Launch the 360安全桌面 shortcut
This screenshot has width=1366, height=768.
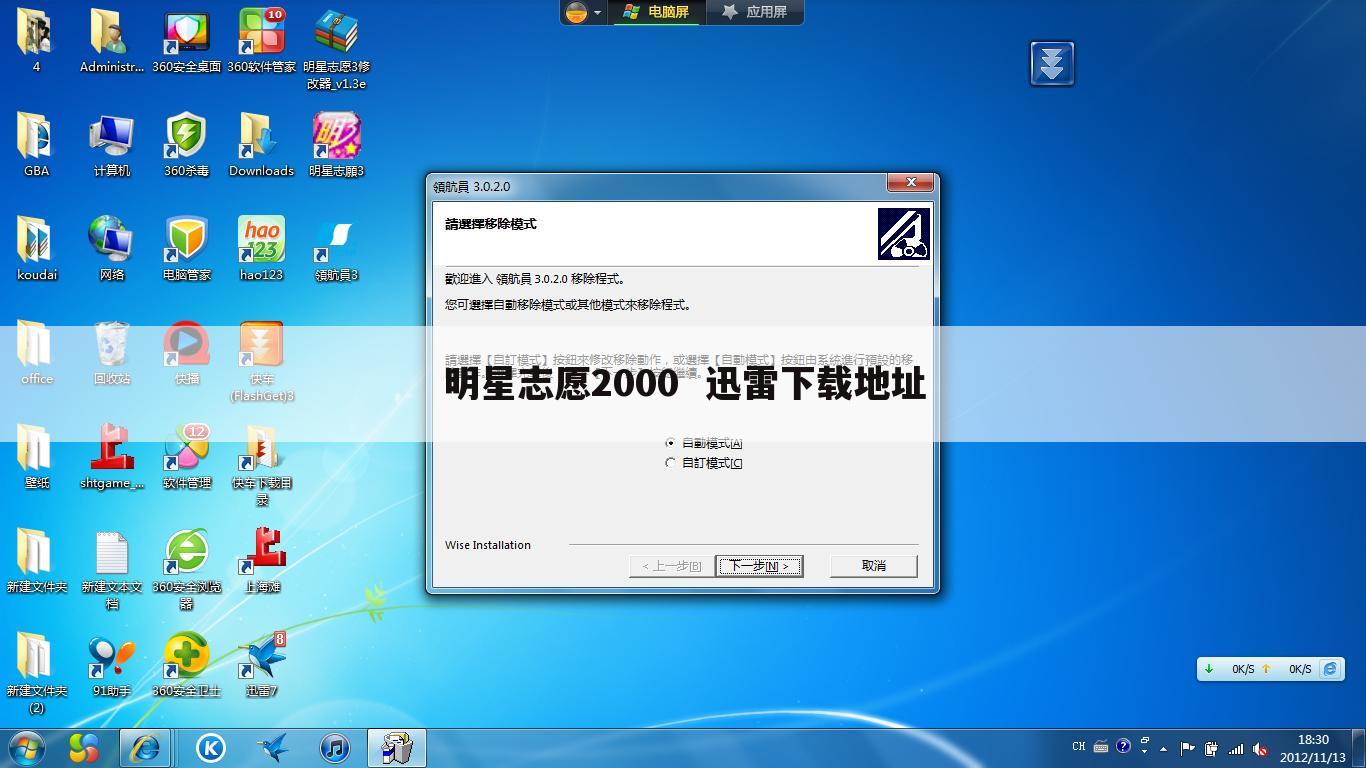pos(187,40)
